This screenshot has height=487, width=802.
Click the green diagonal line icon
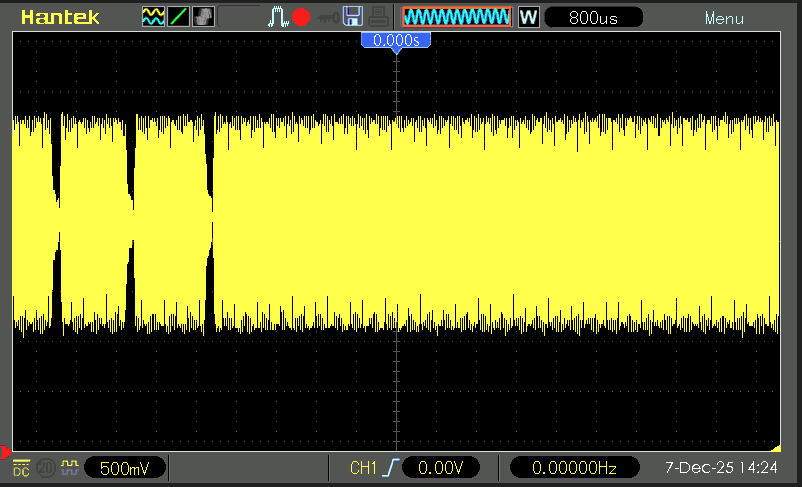click(178, 17)
